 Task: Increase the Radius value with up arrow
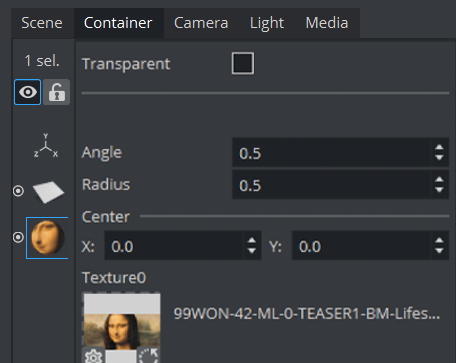[439, 180]
